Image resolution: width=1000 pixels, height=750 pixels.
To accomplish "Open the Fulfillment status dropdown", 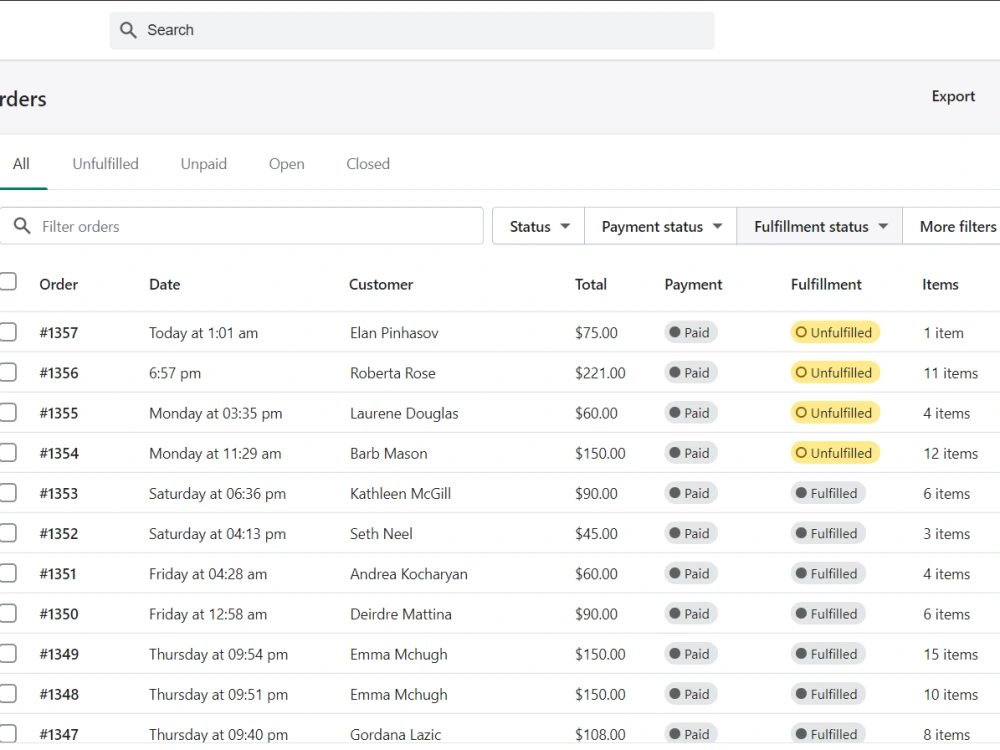I will (x=820, y=226).
